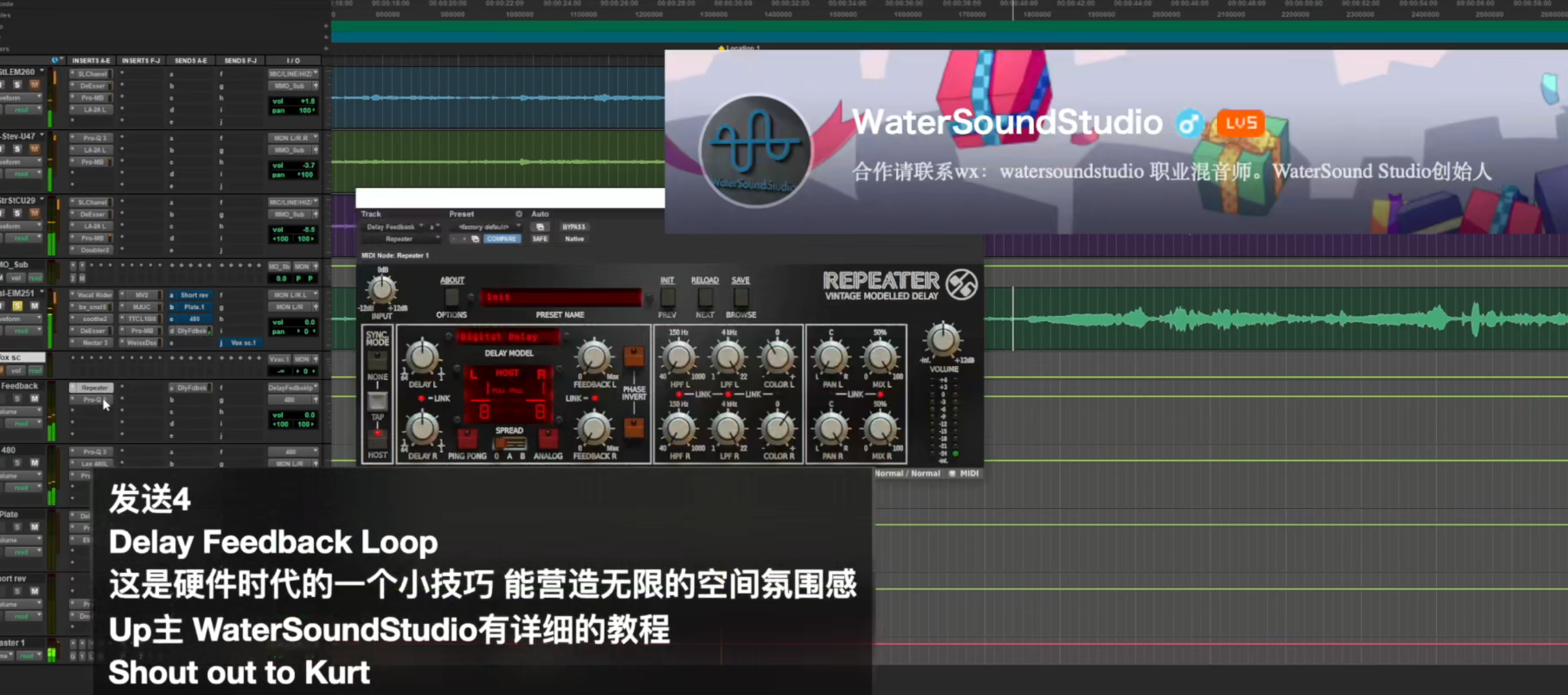Click the red PRESET NAME display field

(560, 298)
